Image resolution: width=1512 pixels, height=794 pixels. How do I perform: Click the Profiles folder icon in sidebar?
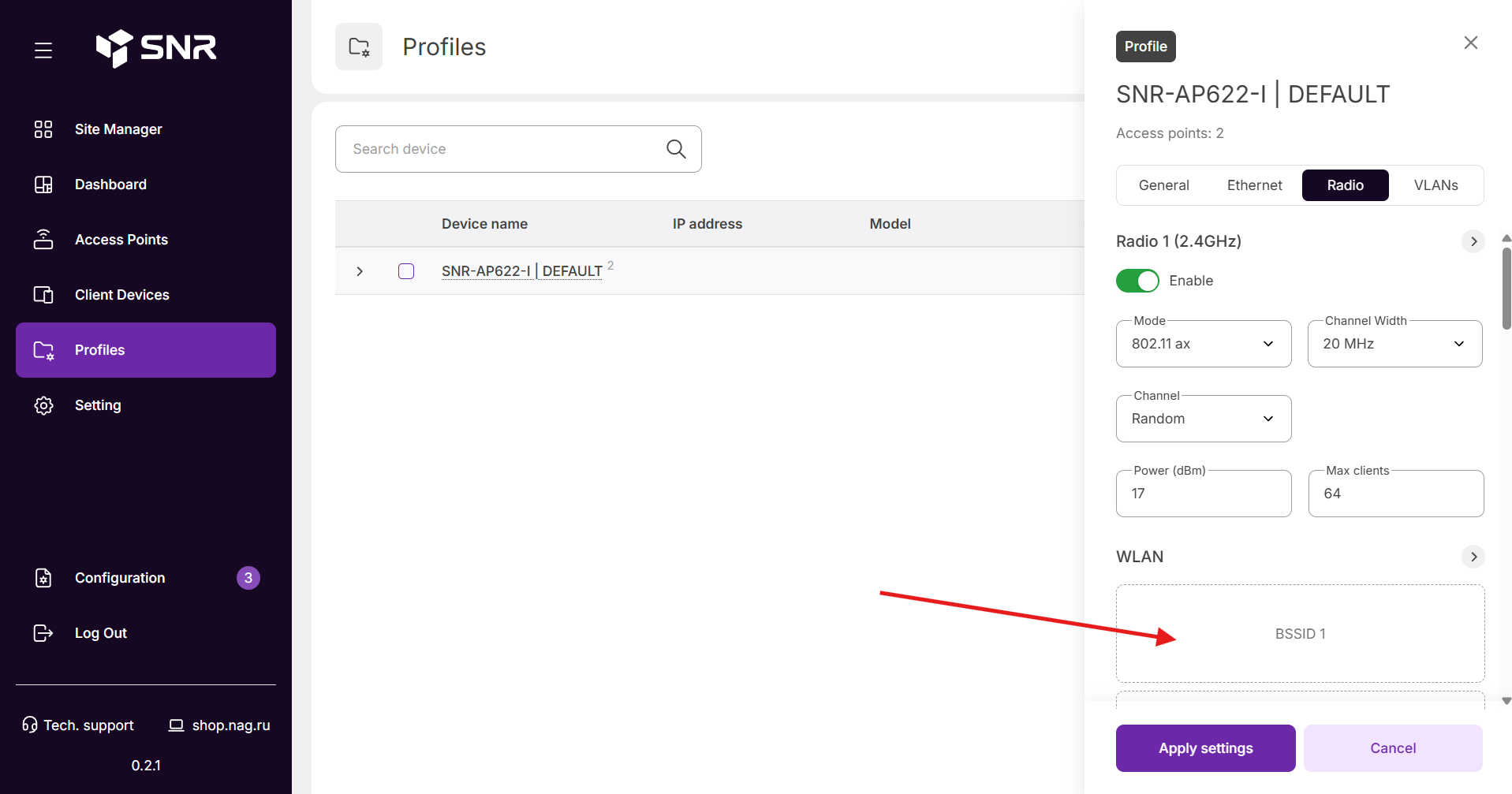(43, 350)
